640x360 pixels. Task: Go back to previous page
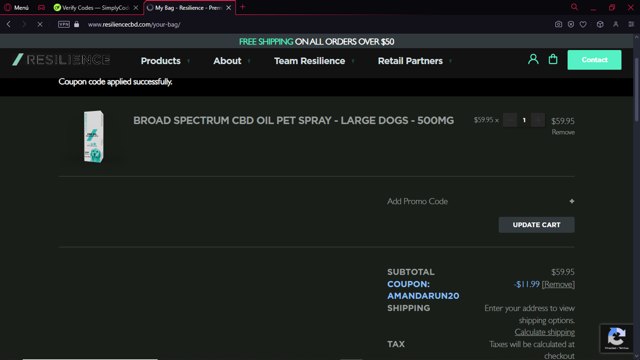click(x=9, y=24)
